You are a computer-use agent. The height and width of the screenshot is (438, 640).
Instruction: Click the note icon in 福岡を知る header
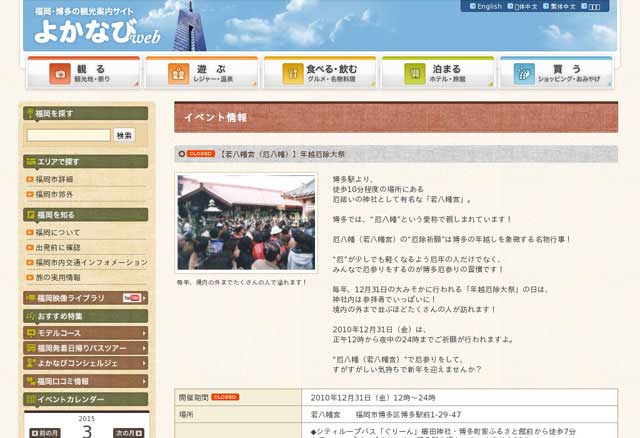click(x=31, y=215)
